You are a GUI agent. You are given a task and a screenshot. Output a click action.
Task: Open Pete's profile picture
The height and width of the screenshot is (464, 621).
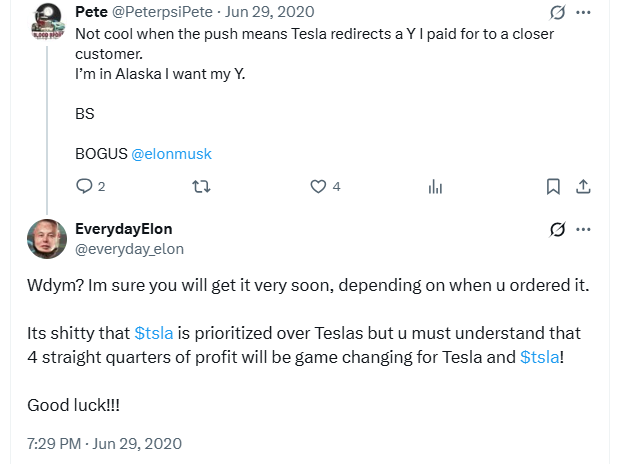click(46, 21)
